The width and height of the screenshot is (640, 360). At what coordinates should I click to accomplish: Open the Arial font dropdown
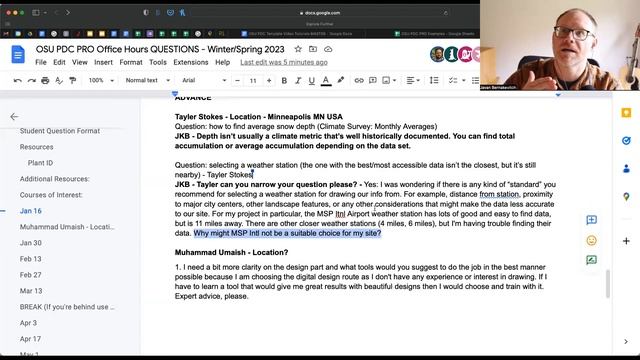pos(204,80)
